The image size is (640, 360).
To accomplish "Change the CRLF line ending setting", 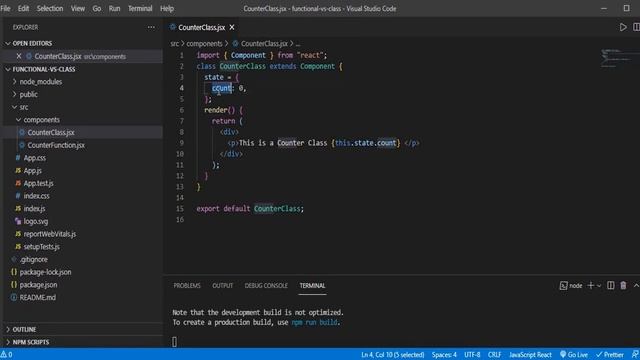I will coord(494,355).
